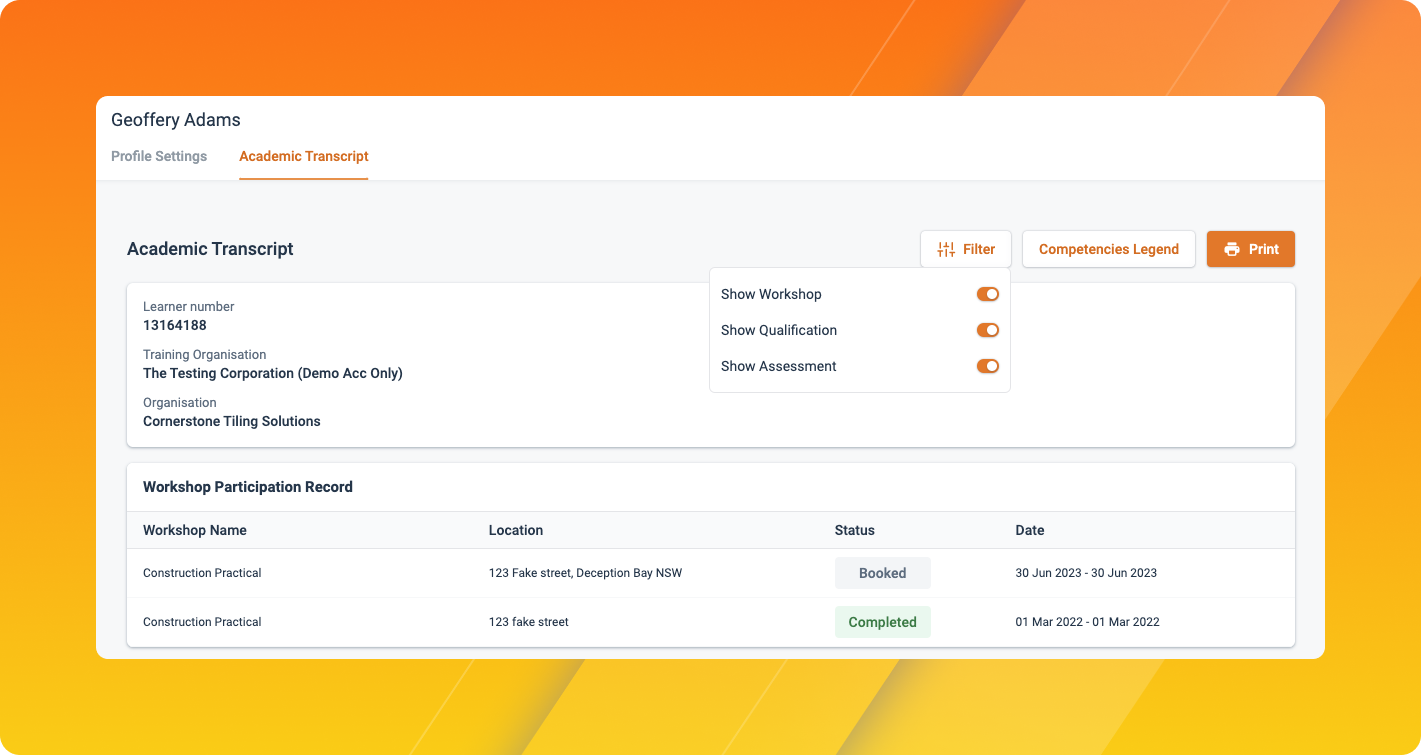Select the Completed status badge

[883, 621]
